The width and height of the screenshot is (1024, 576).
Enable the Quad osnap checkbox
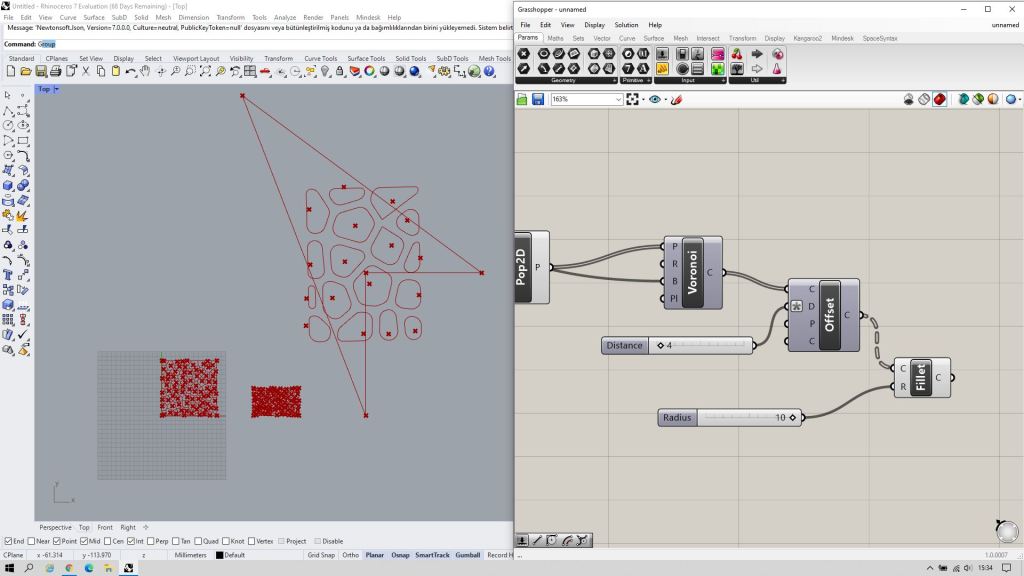[199, 541]
